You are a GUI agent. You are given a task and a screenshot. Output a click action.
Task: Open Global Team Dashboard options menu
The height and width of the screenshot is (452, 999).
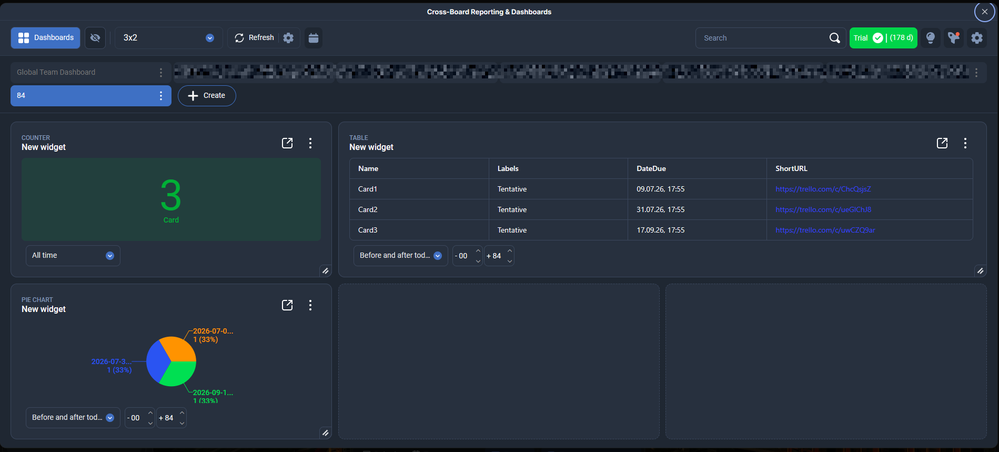(x=161, y=72)
